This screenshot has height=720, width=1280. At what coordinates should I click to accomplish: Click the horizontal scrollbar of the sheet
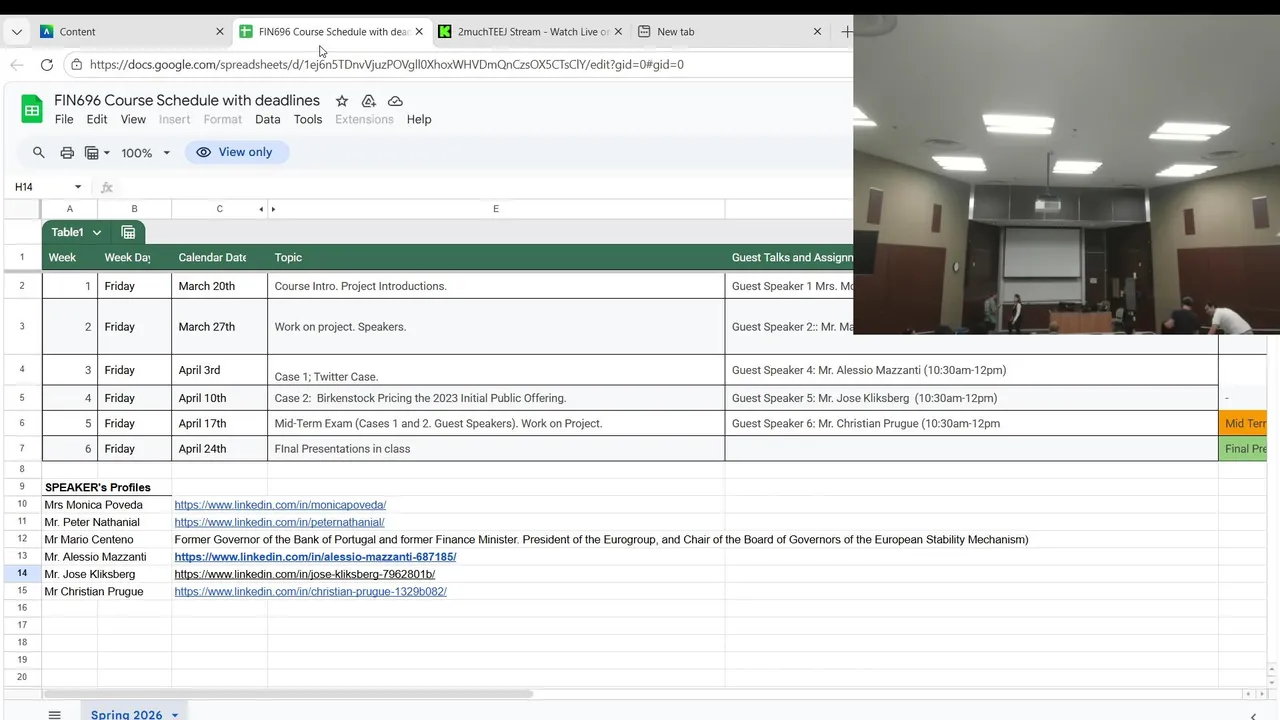[x=288, y=694]
